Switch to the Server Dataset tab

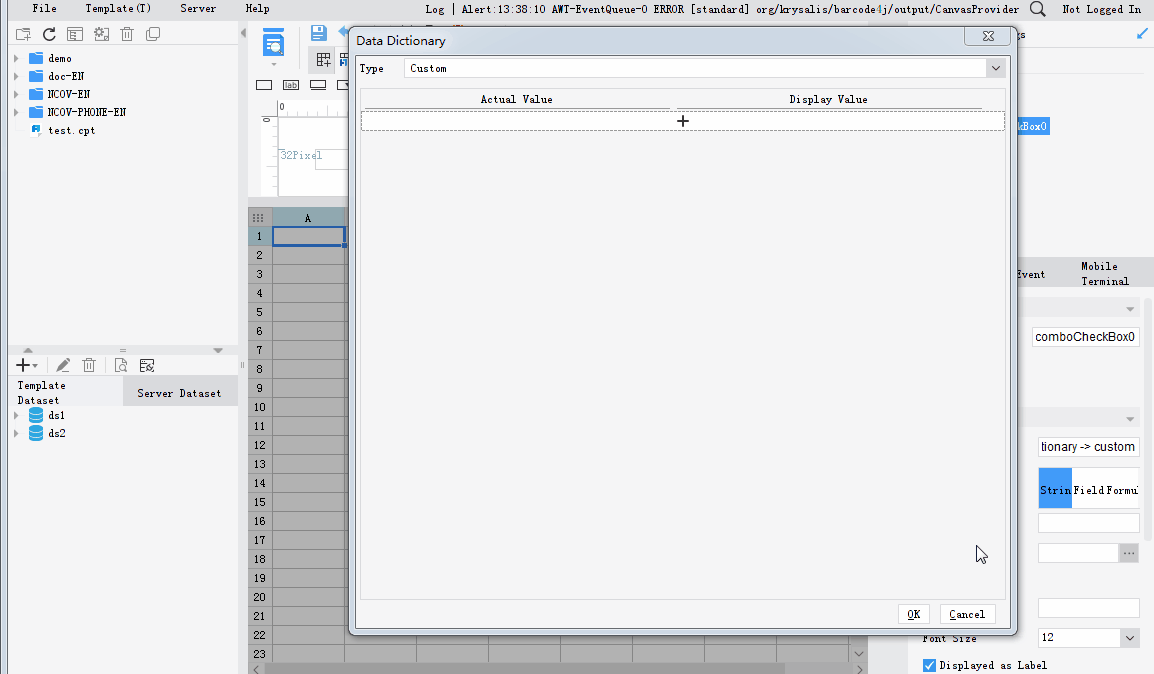[x=180, y=392]
